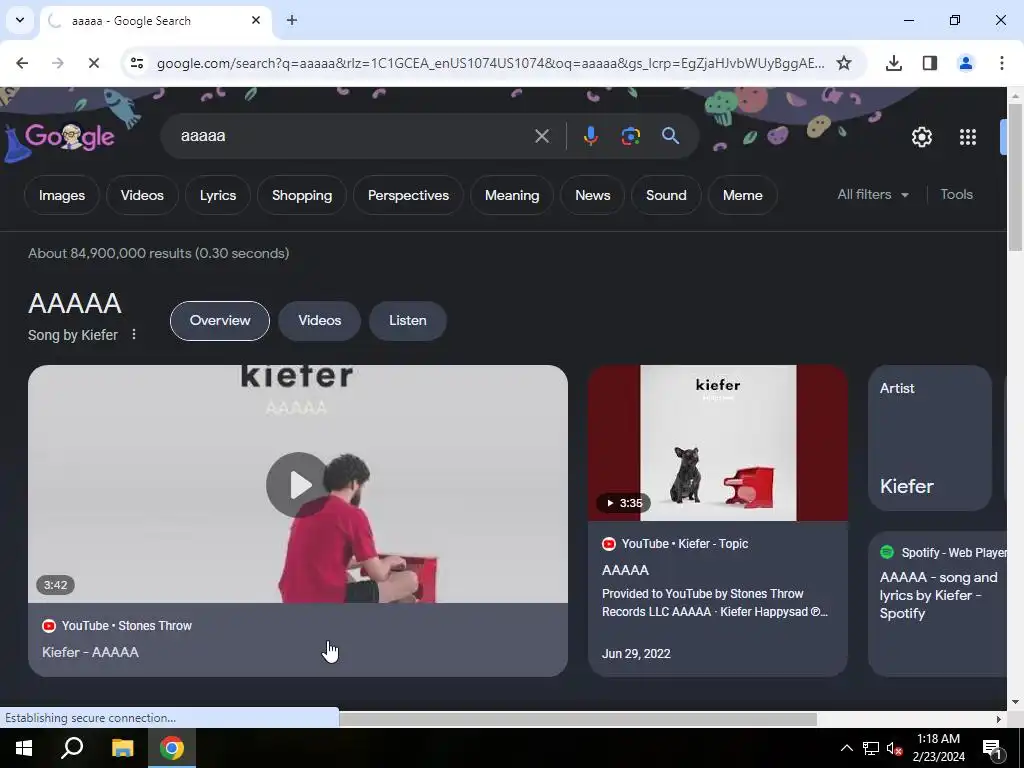Image resolution: width=1024 pixels, height=768 pixels.
Task: Close the 'aaaaa - Google Search' tab
Action: click(256, 20)
